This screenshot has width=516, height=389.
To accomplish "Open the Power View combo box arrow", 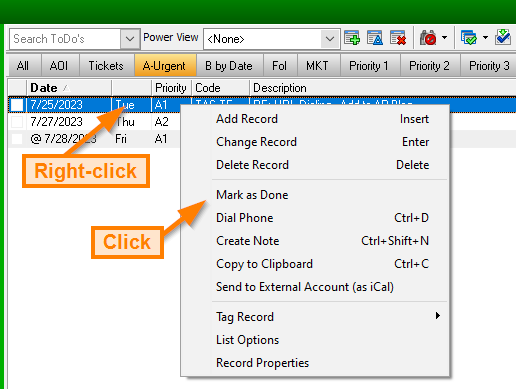I will (x=330, y=39).
